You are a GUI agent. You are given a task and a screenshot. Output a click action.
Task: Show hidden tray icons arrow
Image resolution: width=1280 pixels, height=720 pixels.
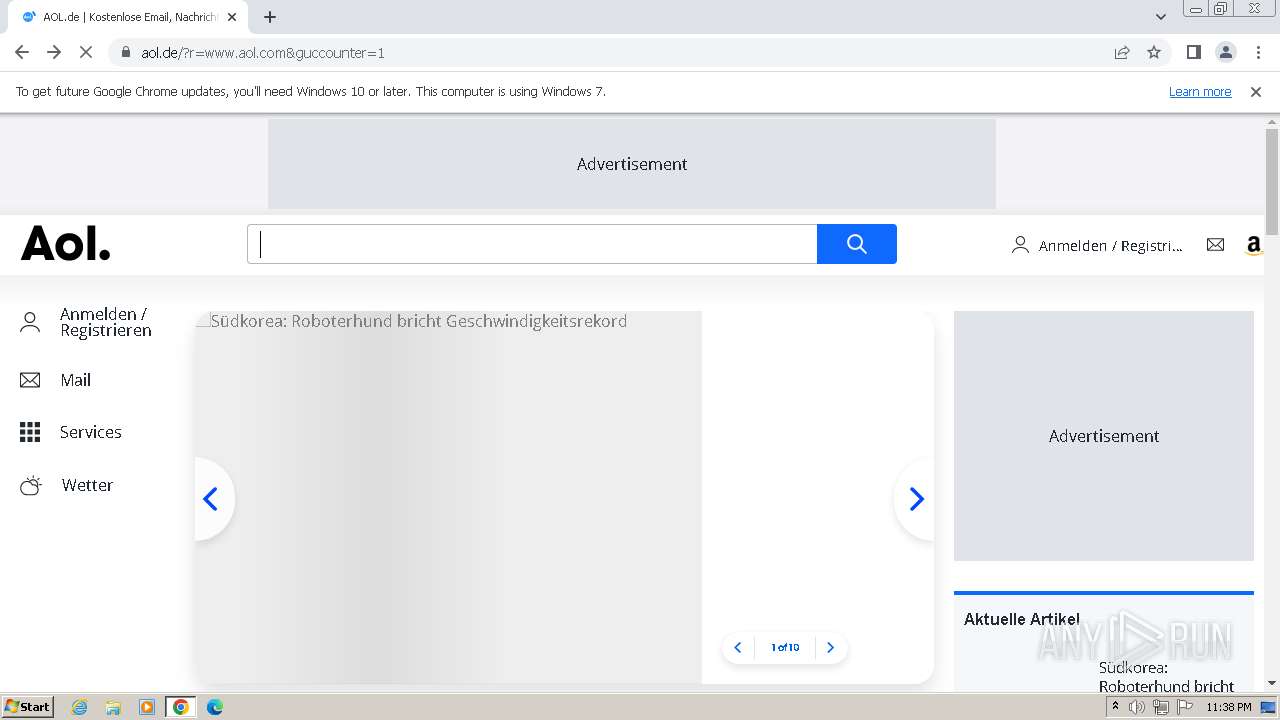pyautogui.click(x=1116, y=707)
